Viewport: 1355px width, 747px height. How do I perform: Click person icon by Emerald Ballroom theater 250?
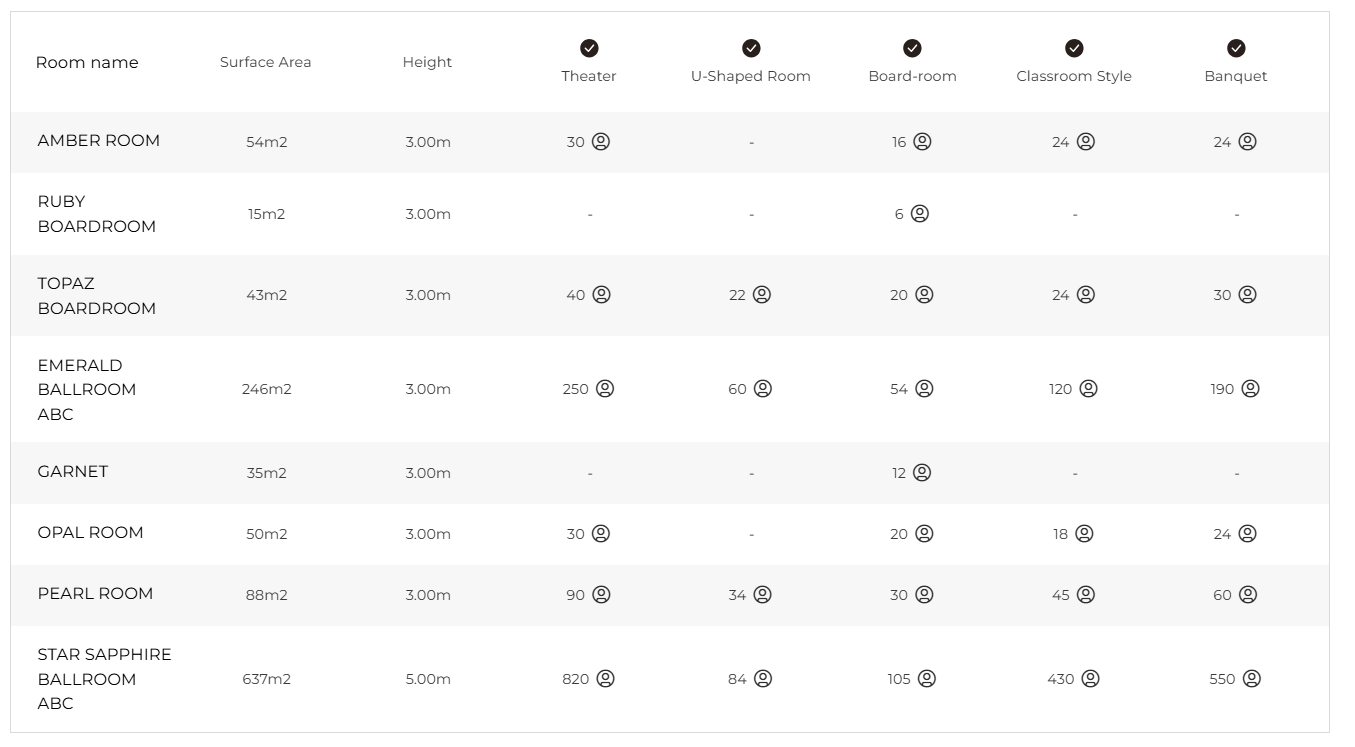[x=605, y=389]
